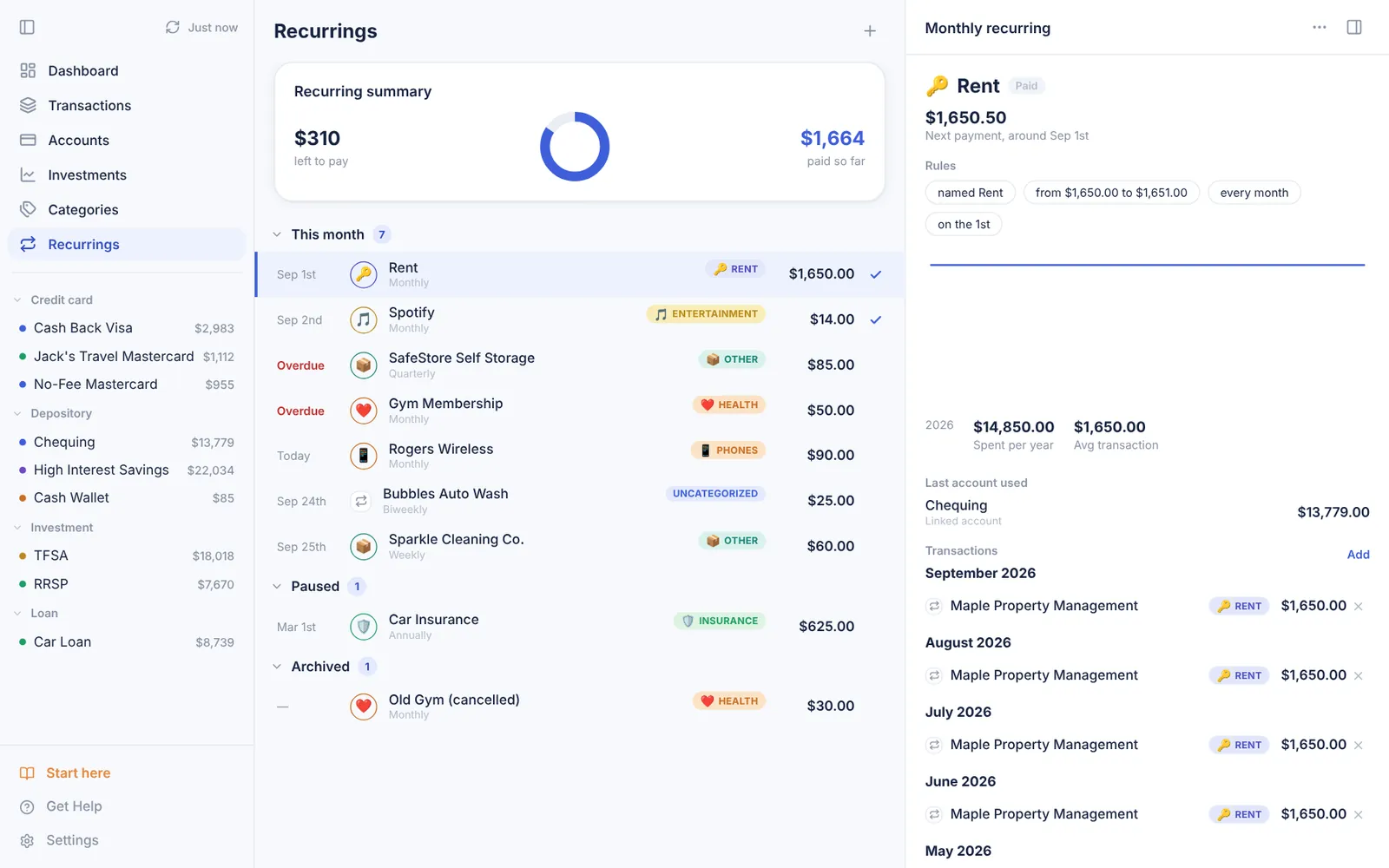Collapse the Paused section
The width and height of the screenshot is (1389, 868).
(x=277, y=587)
